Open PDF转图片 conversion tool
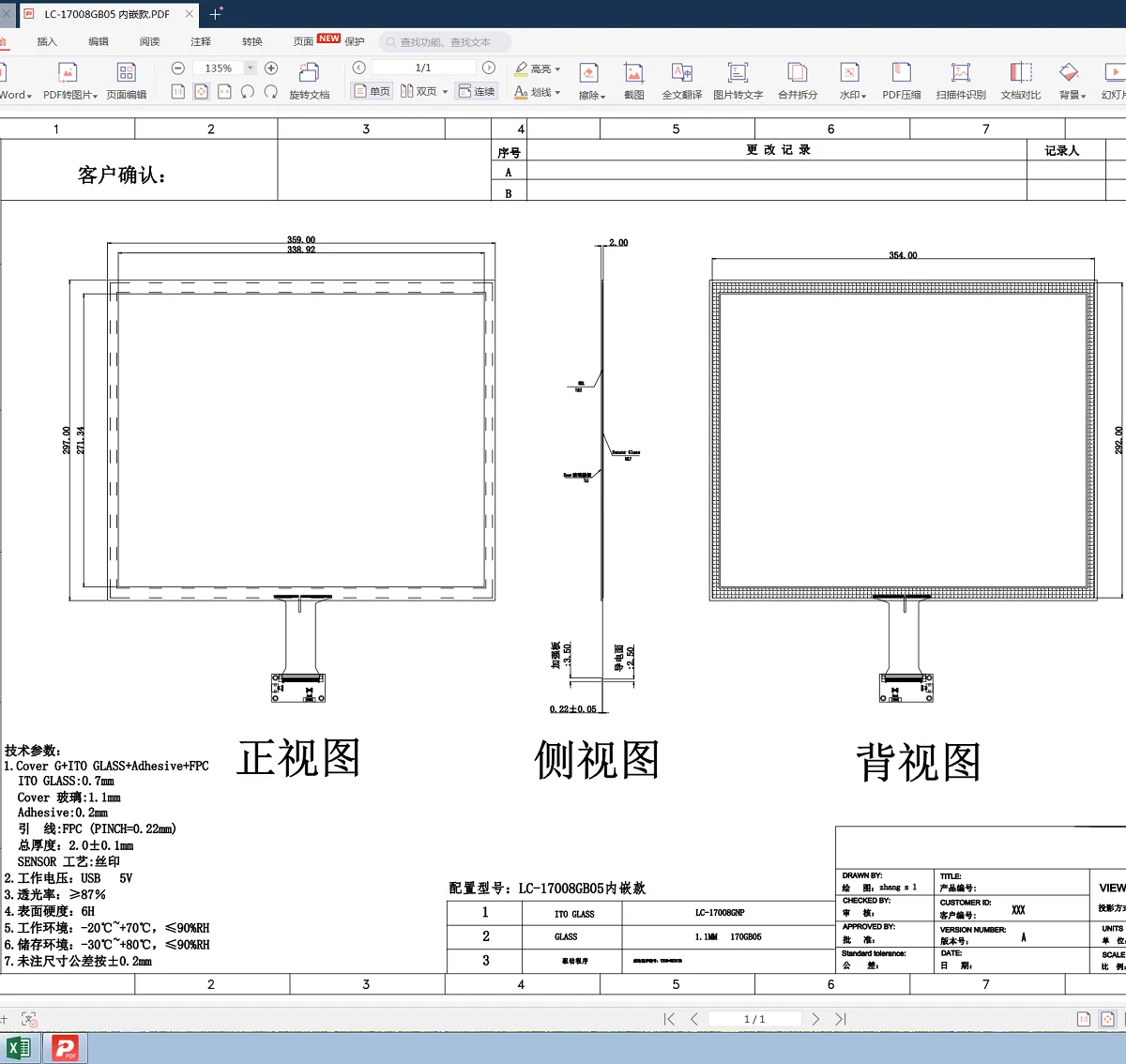This screenshot has height=1064, width=1126. [68, 81]
